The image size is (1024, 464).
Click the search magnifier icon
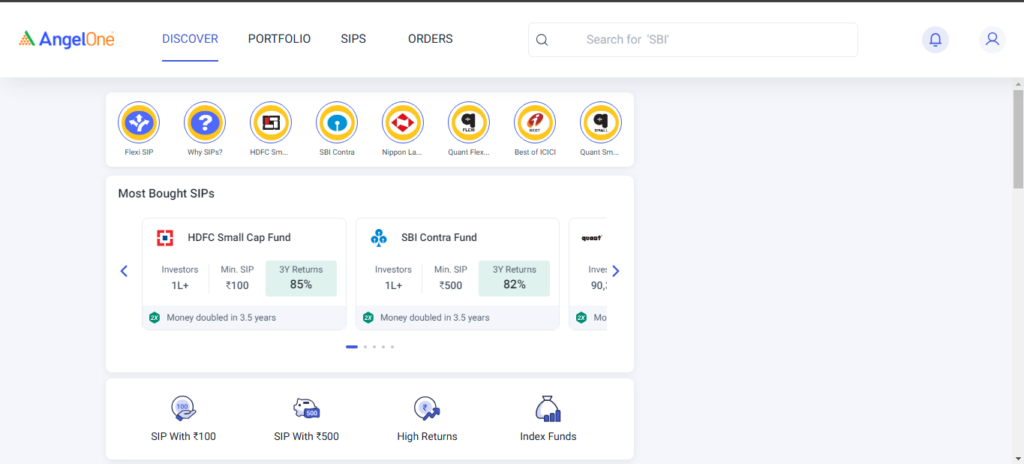(541, 40)
